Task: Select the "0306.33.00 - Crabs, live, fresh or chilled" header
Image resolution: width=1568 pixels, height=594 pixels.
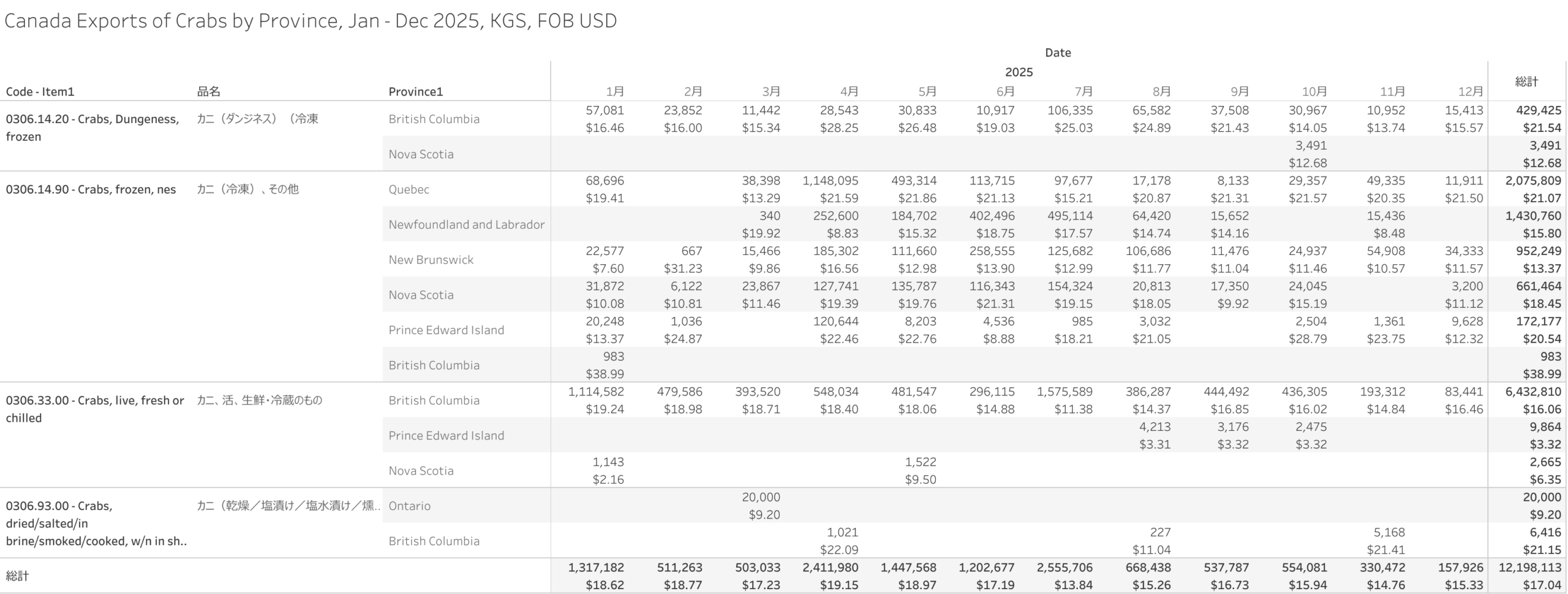Action: point(95,409)
